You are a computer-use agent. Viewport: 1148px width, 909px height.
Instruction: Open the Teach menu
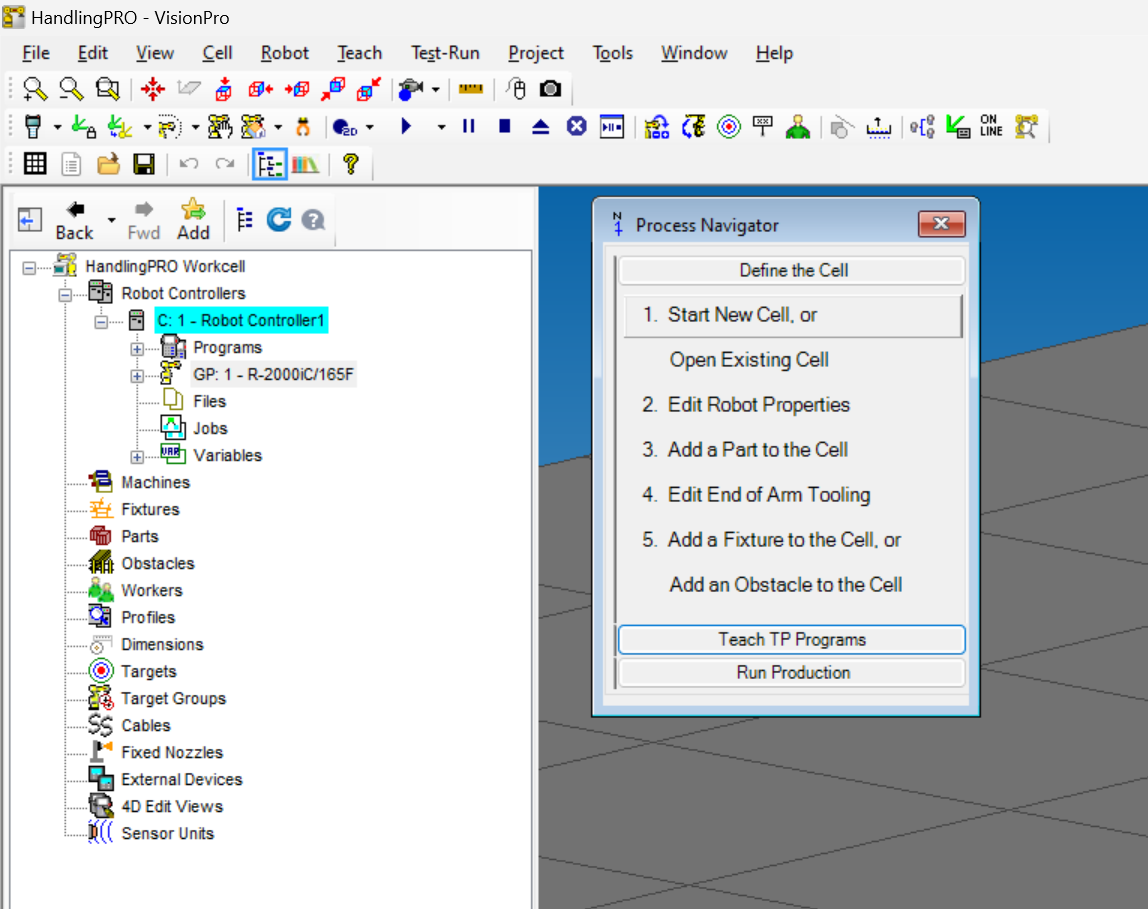pyautogui.click(x=359, y=53)
